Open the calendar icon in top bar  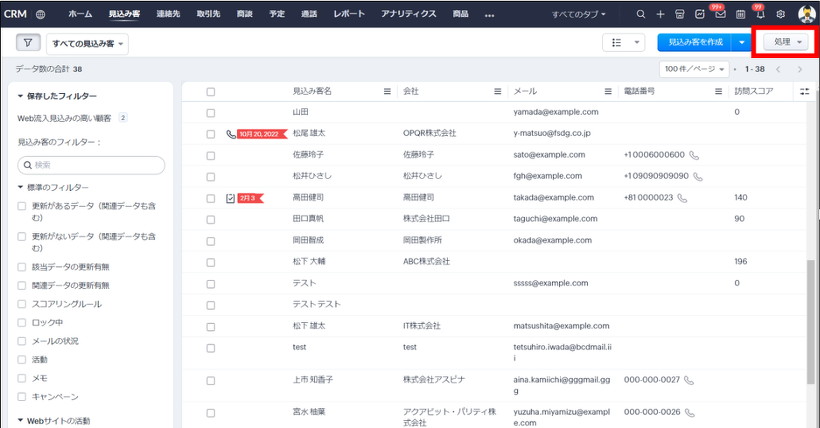point(740,15)
